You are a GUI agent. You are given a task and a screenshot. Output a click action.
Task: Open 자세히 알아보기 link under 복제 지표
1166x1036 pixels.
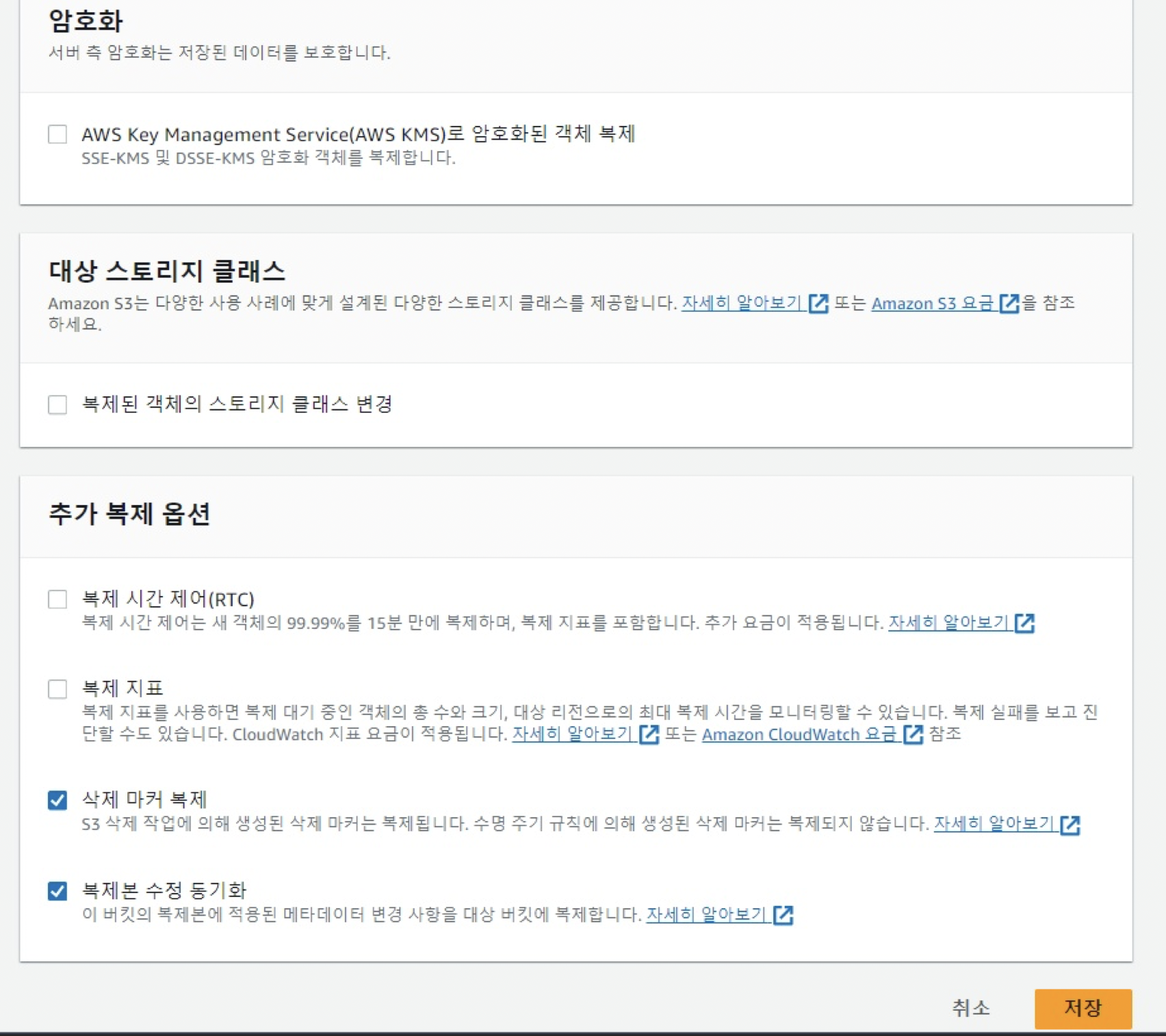point(572,734)
